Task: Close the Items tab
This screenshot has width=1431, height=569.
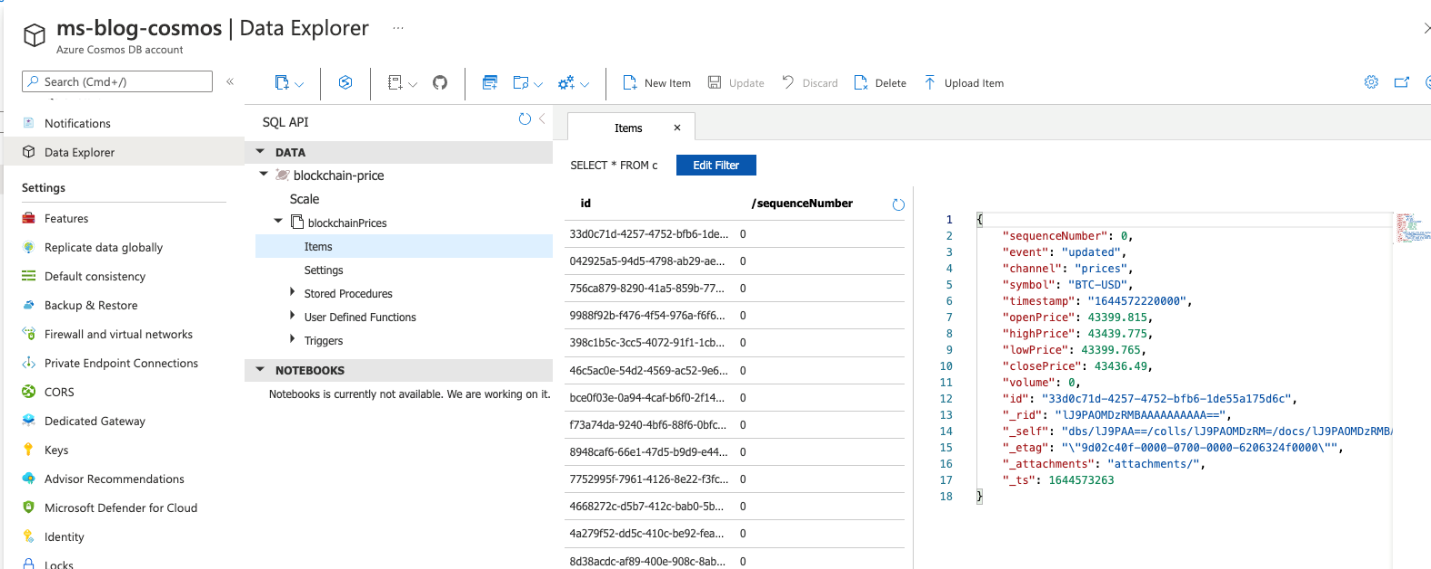Action: (x=677, y=128)
